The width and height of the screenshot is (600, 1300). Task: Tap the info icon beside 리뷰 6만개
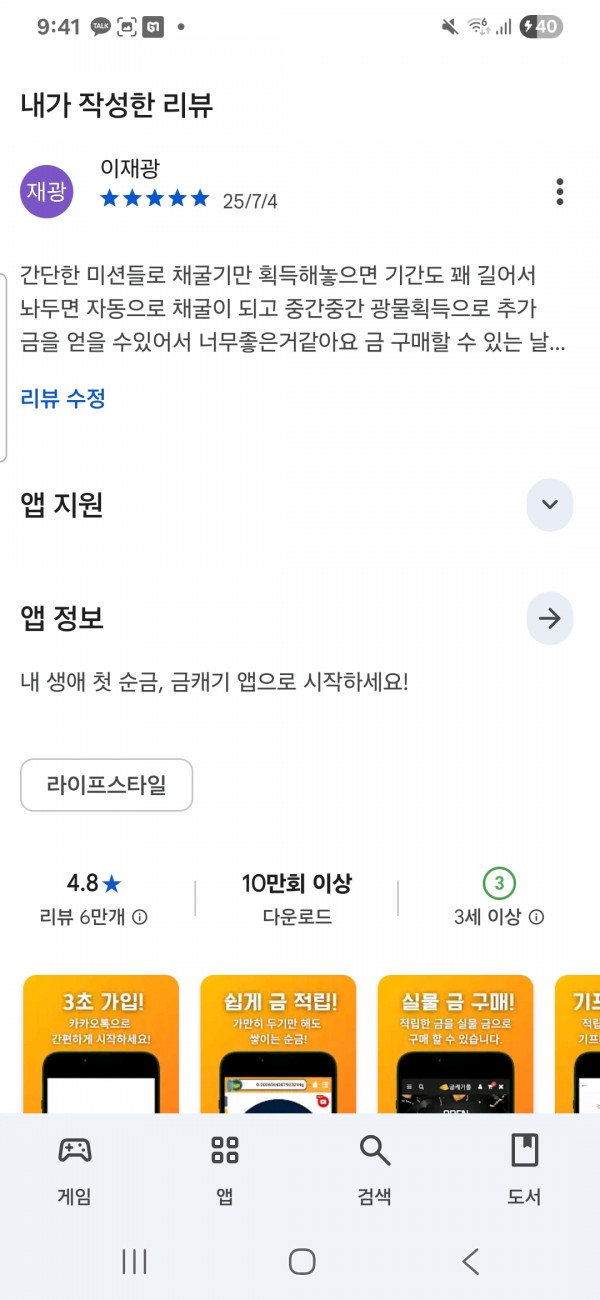coord(141,917)
